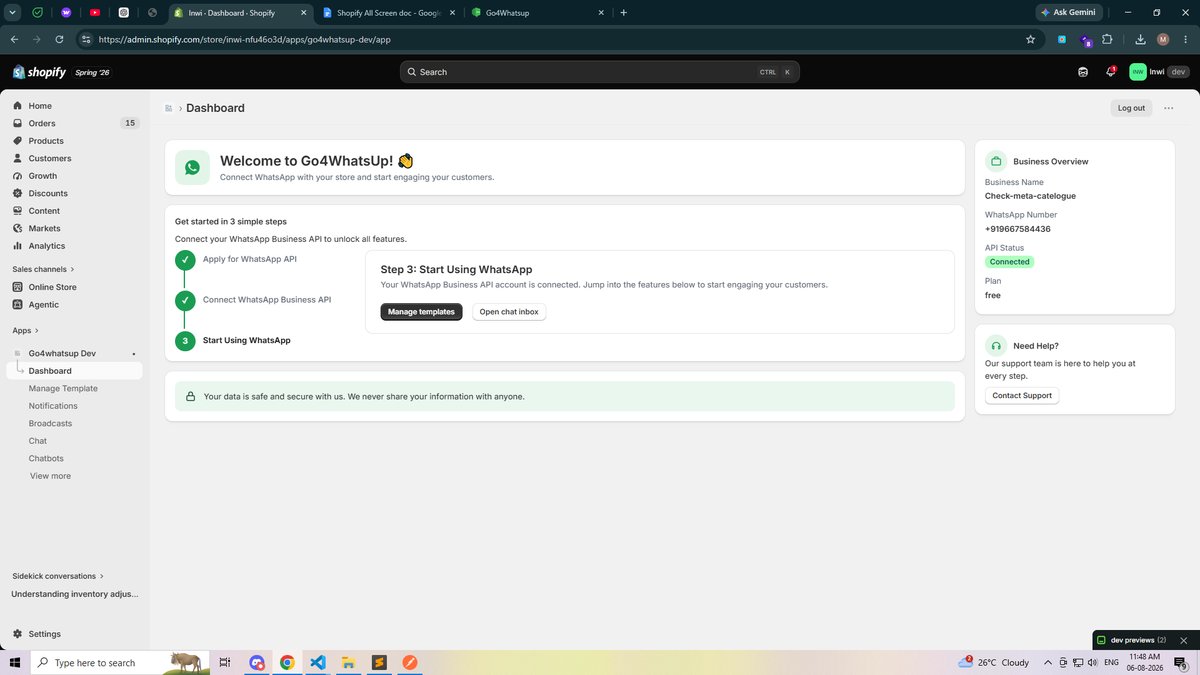Click the browser address bar URL
This screenshot has width=1200, height=675.
244,40
